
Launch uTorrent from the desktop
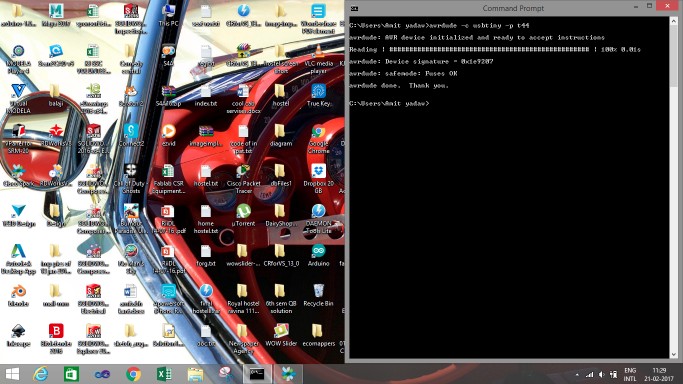point(243,216)
